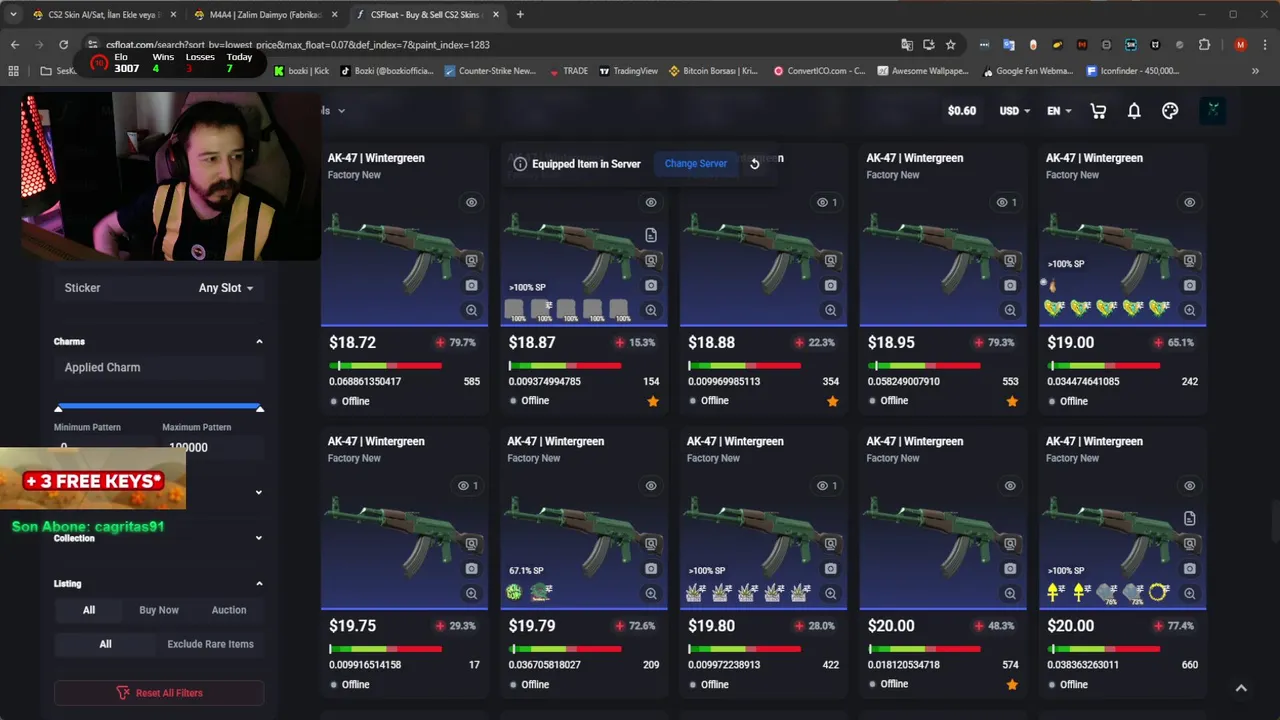The width and height of the screenshot is (1280, 720).
Task: Click the info icon beside Equipped Item in Server
Action: point(520,164)
